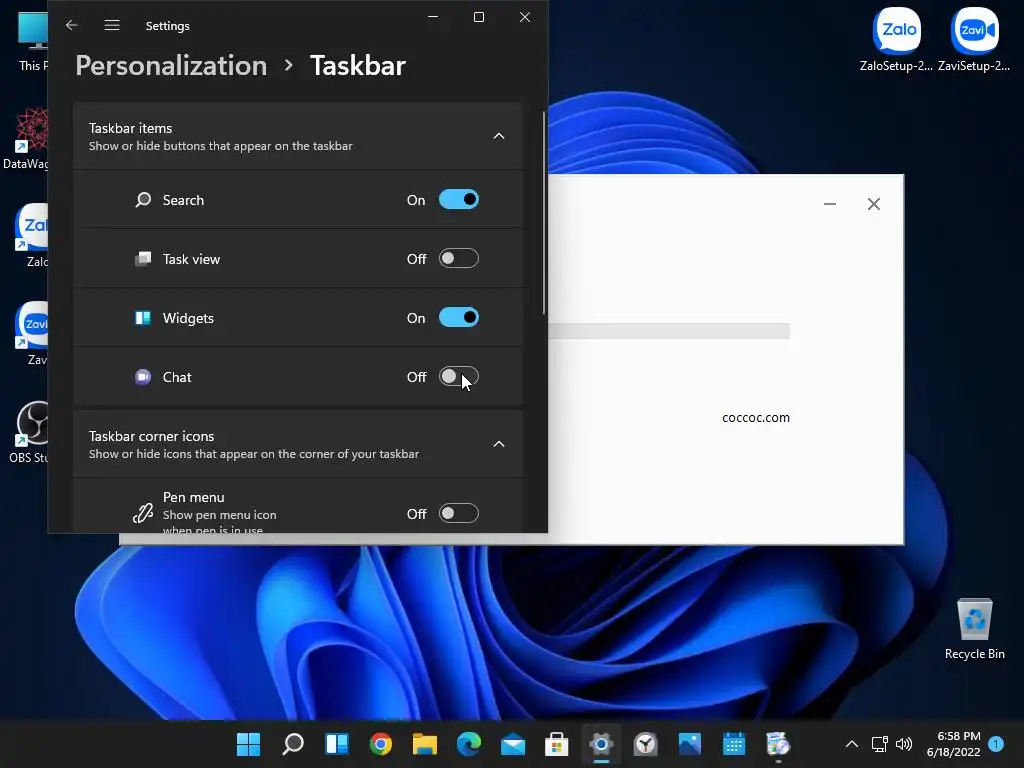Open the clock app icon on taskbar

(x=645, y=744)
